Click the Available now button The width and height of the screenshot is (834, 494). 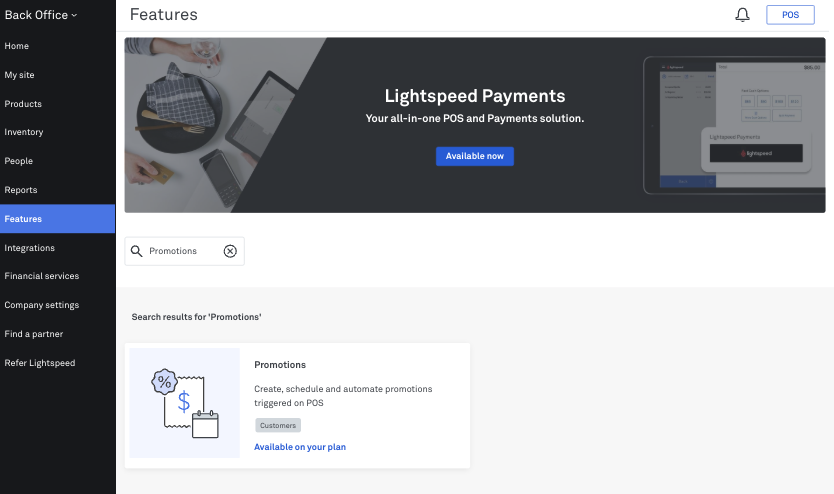(474, 156)
